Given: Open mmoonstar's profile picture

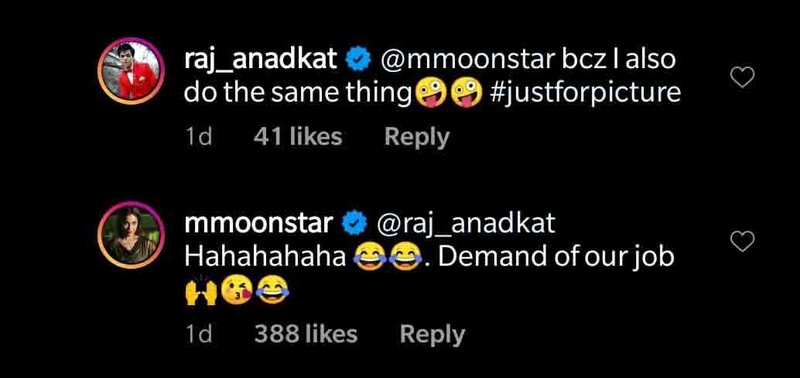Looking at the screenshot, I should click(131, 235).
